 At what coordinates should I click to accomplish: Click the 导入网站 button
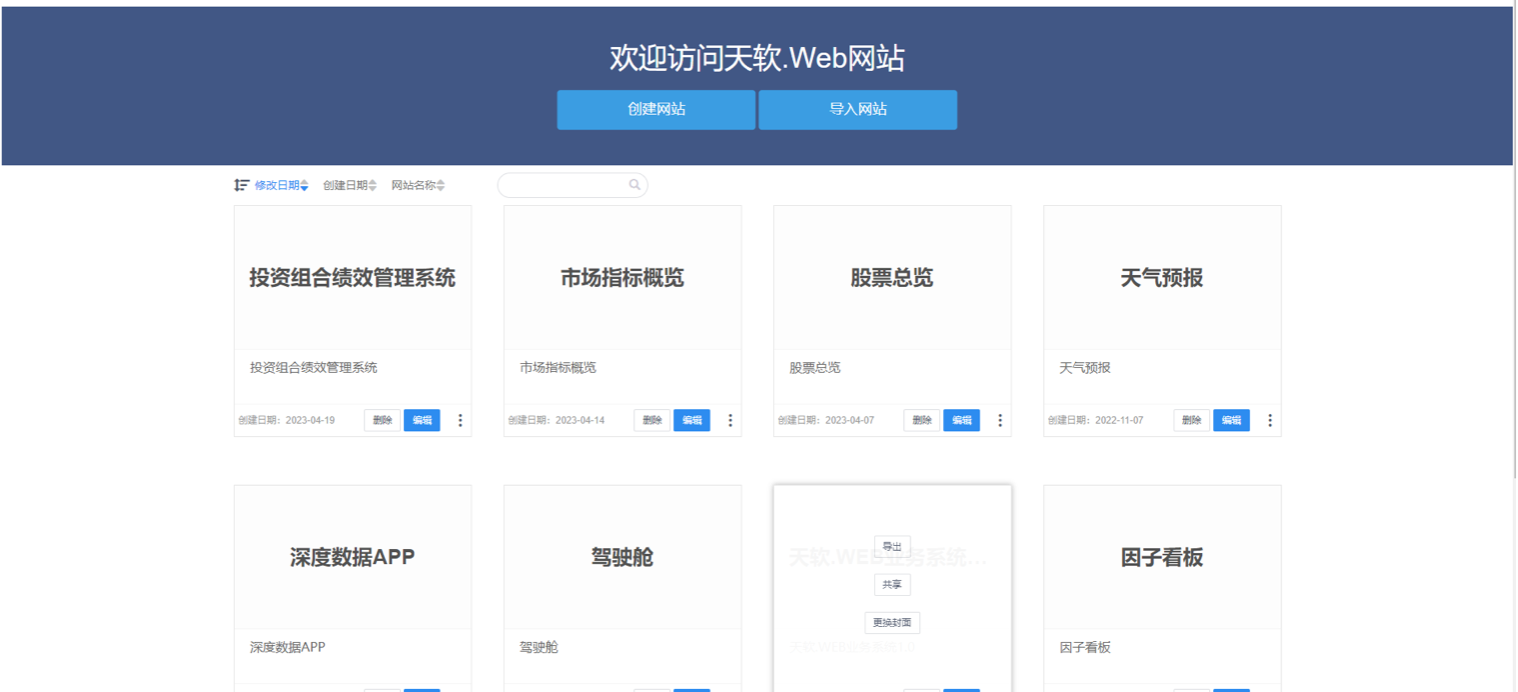(x=858, y=110)
